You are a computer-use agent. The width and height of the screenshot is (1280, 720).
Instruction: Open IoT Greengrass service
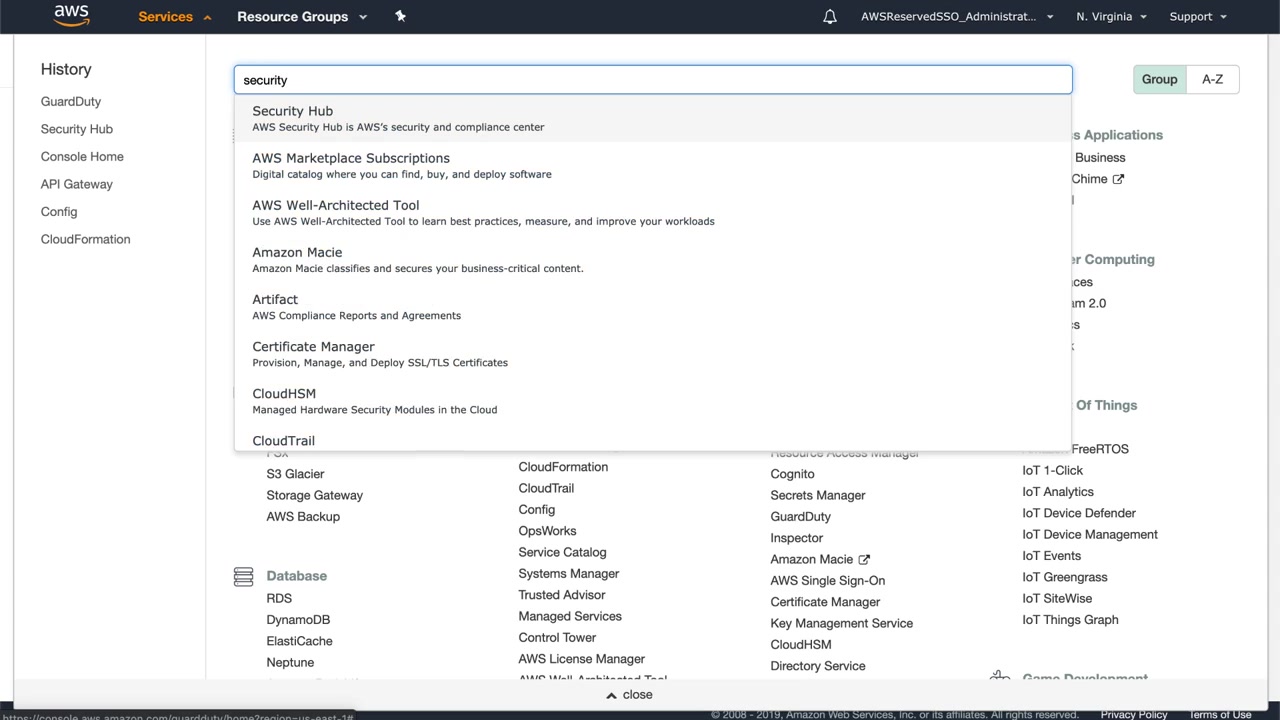[x=1065, y=577]
